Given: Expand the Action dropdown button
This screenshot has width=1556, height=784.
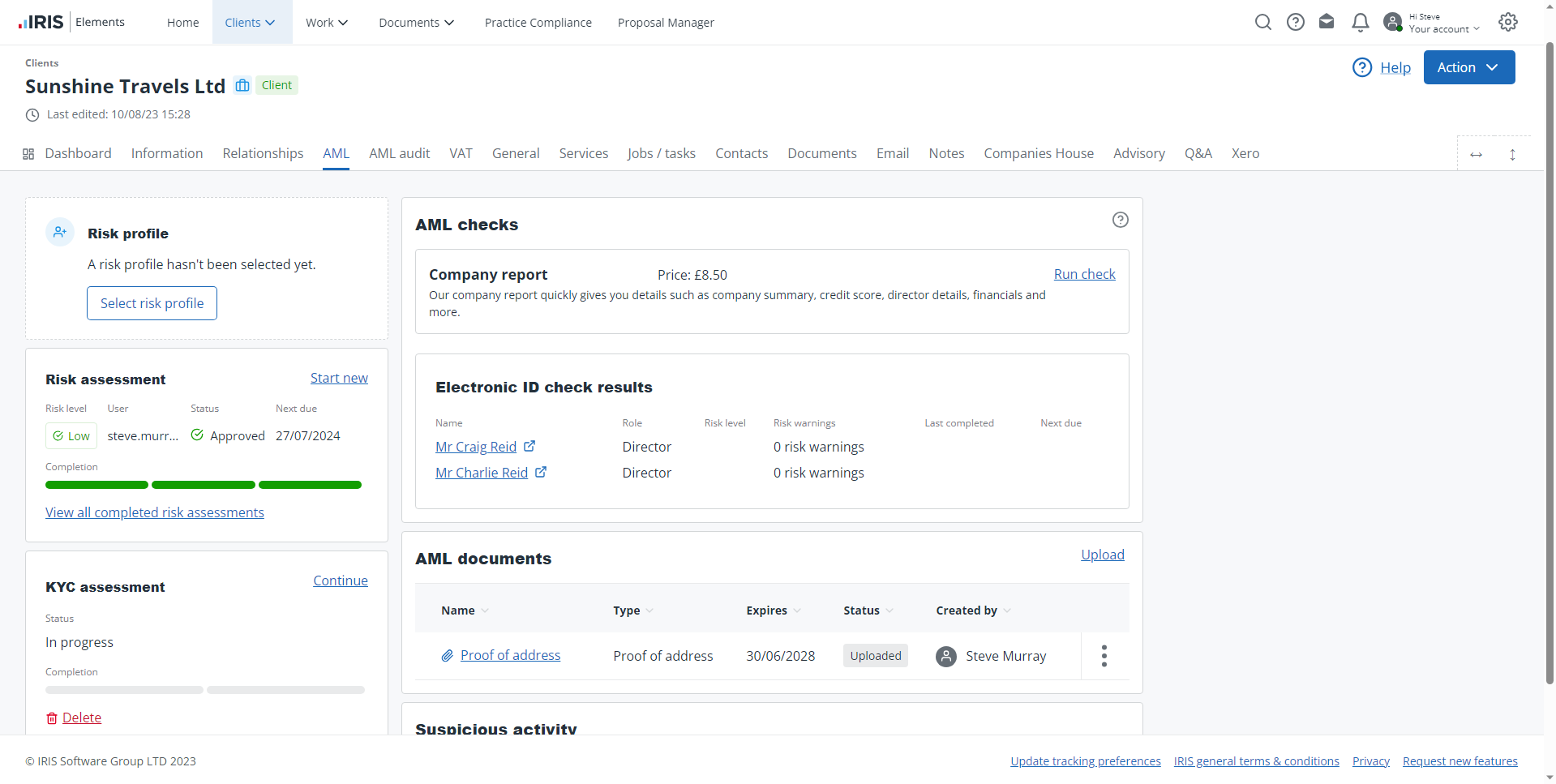Looking at the screenshot, I should click(1468, 67).
